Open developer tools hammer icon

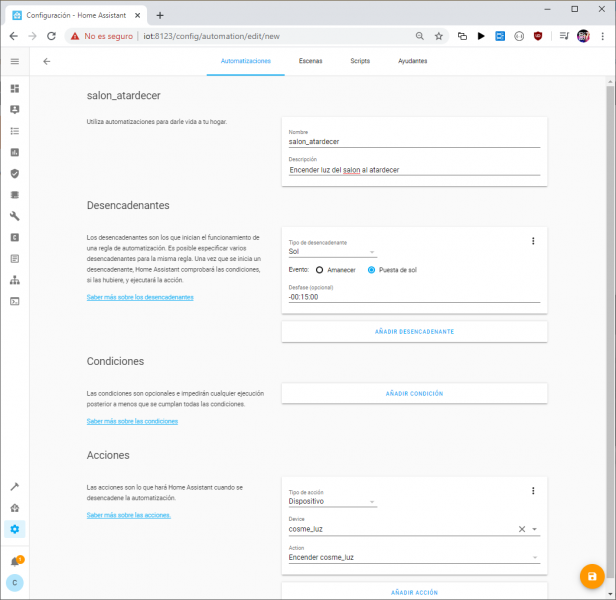click(x=15, y=487)
